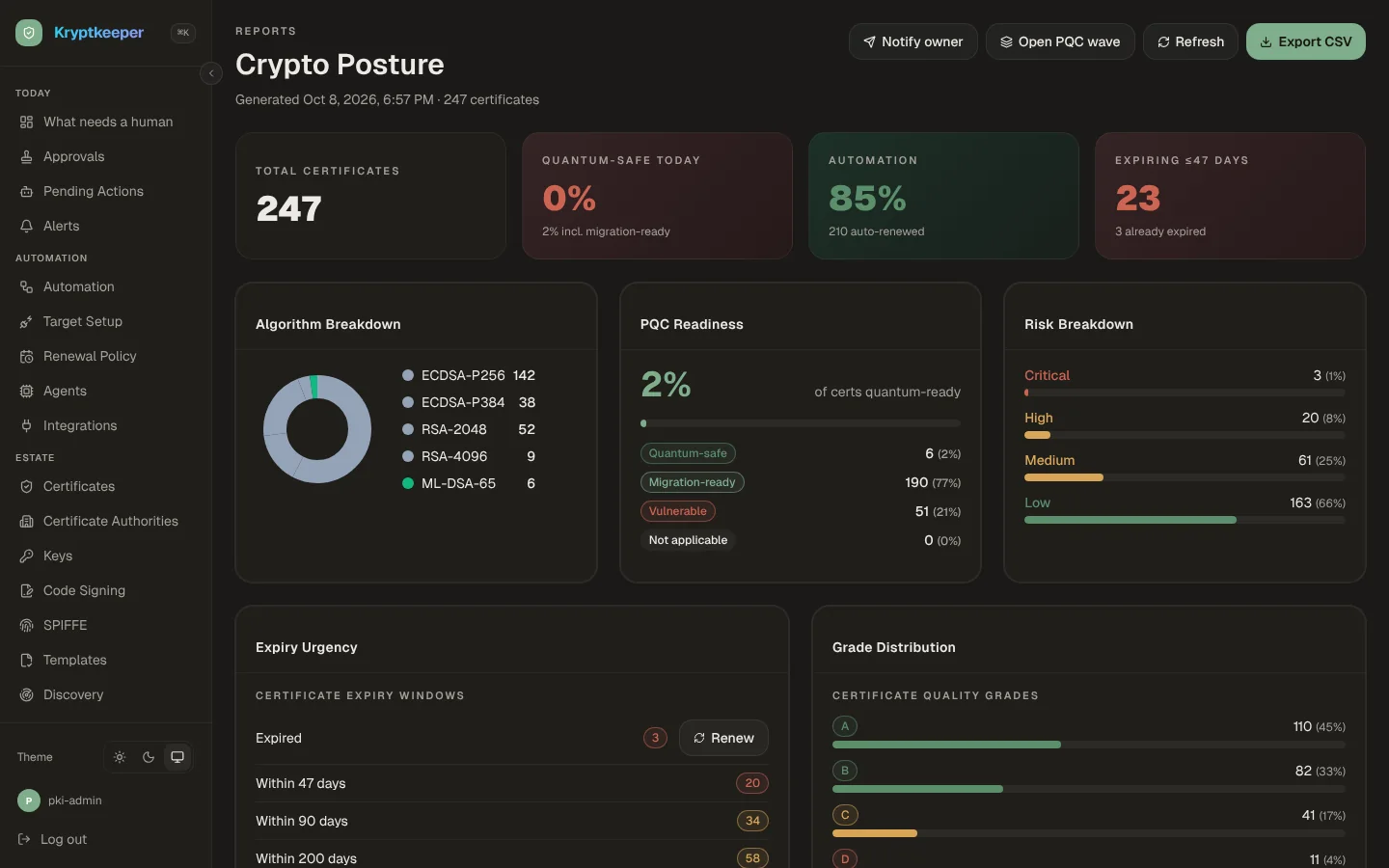1389x868 pixels.
Task: Click the Automation 85% card
Action: (x=943, y=196)
